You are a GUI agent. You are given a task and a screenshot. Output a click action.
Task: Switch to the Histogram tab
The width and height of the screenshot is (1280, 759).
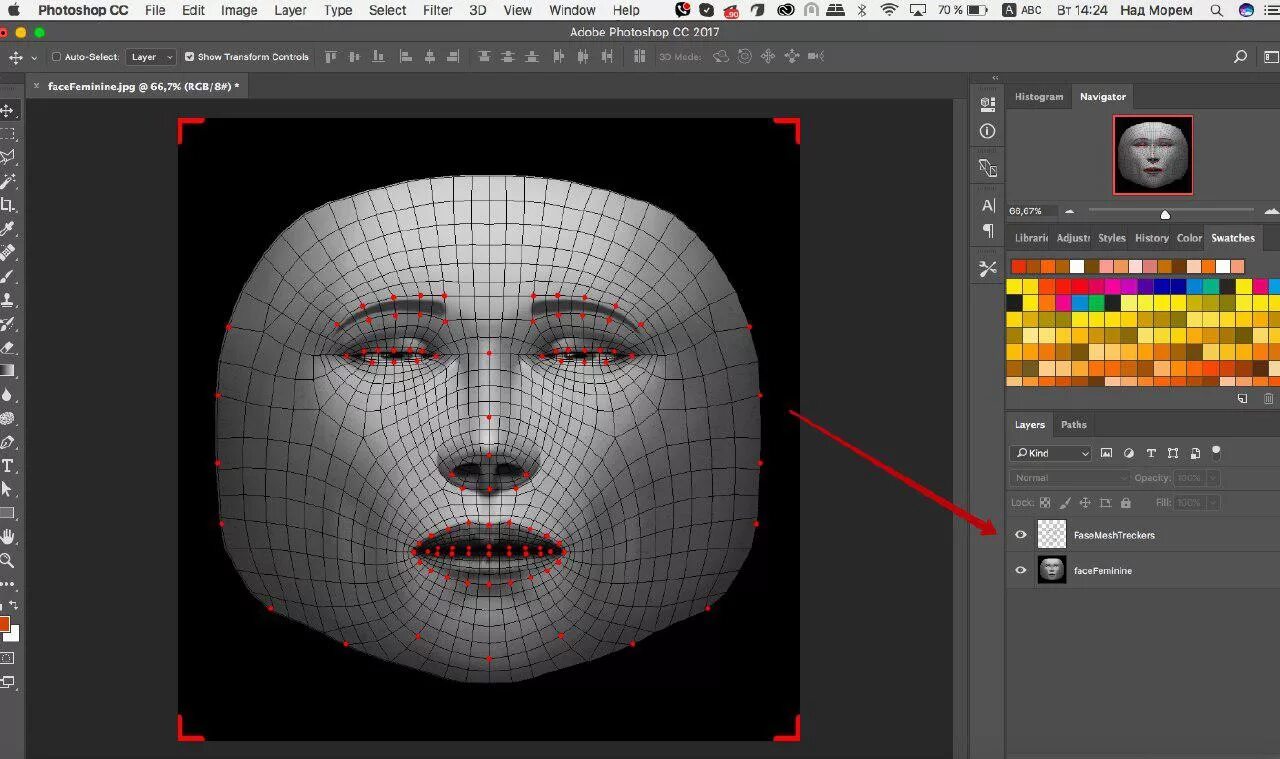(1039, 97)
